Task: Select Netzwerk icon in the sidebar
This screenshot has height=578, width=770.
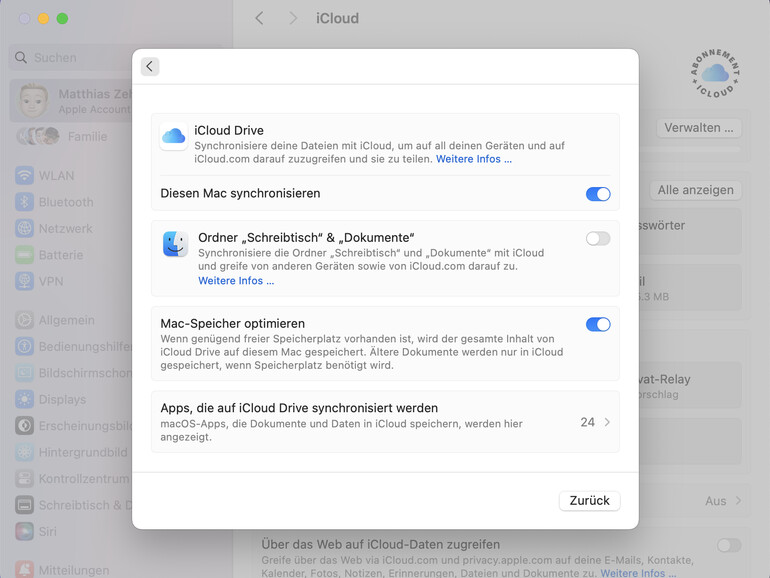Action: click(24, 228)
